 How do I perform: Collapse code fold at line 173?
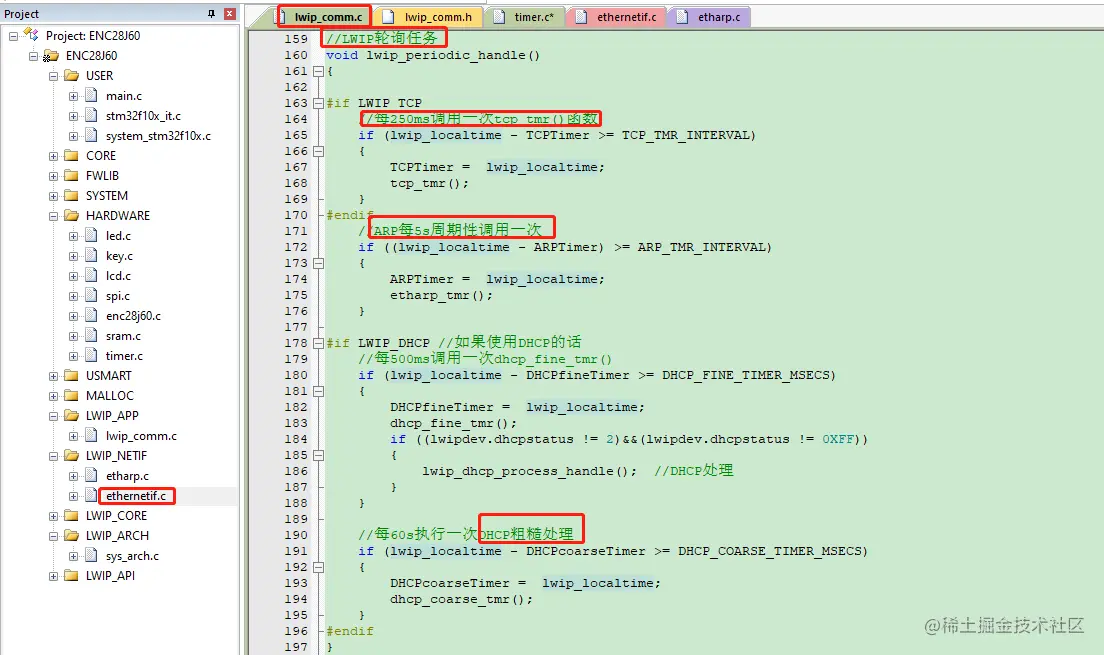(x=318, y=263)
